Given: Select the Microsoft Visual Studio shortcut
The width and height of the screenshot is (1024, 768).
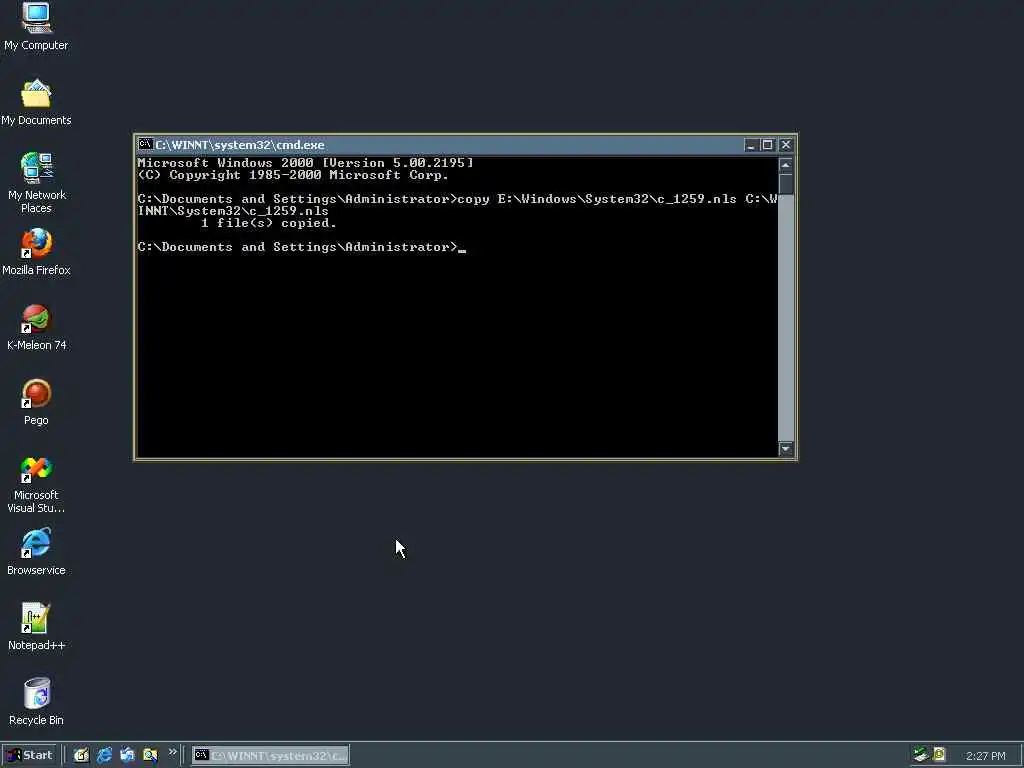Looking at the screenshot, I should [36, 485].
